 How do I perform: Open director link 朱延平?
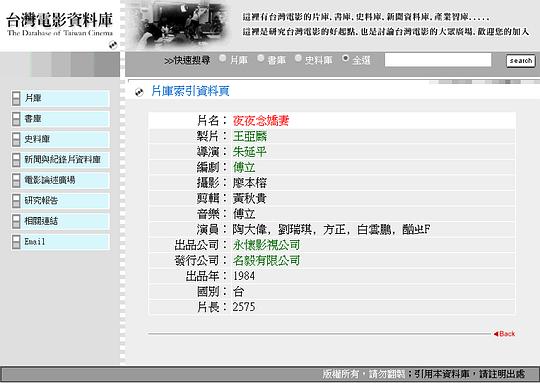250,152
